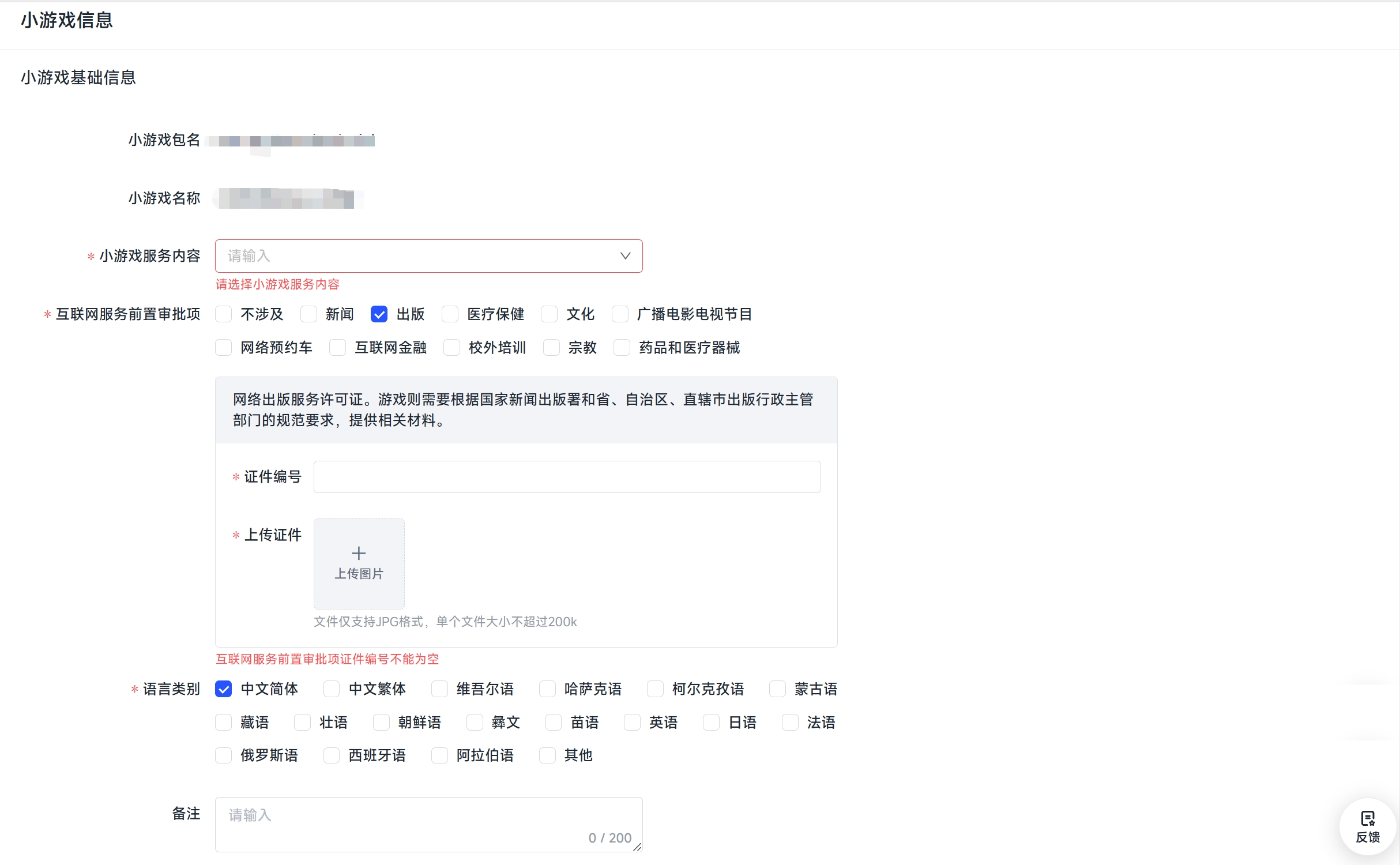1400x865 pixels.
Task: Tick the 医疗保健 option
Action: [x=450, y=314]
